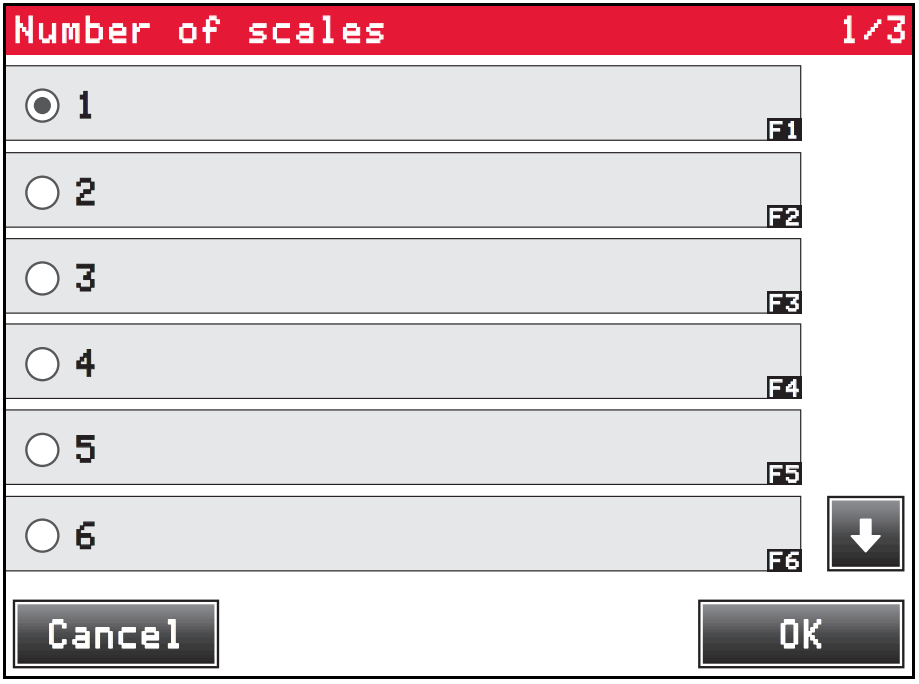Click the F1 shortcut key badge

784,130
